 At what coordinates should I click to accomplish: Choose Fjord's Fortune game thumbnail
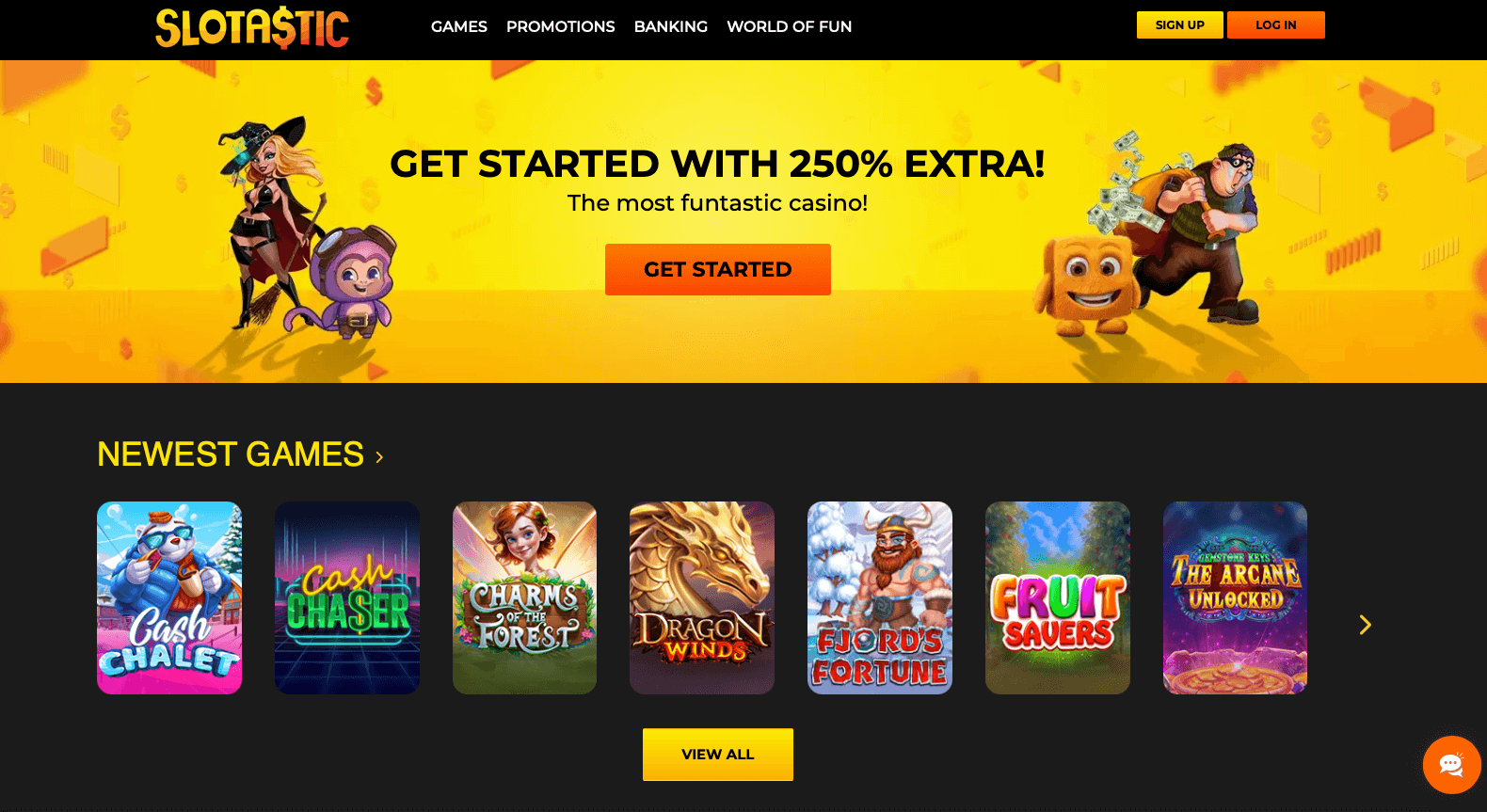point(880,597)
